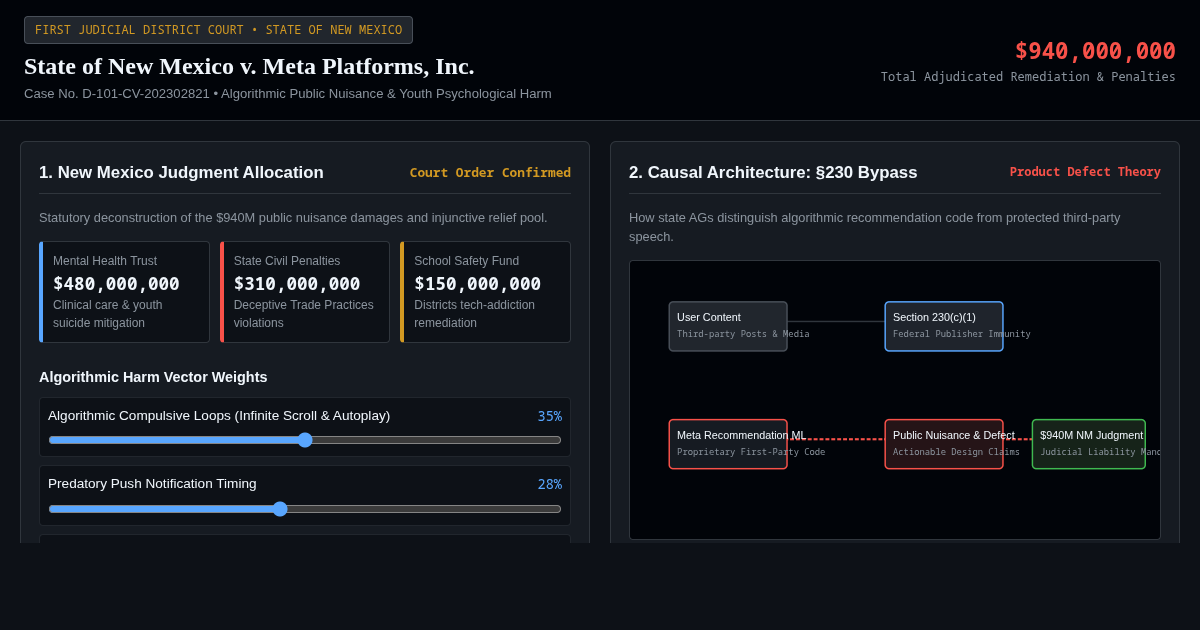Click the Section 230(c)(1) diagram node

pos(944,326)
